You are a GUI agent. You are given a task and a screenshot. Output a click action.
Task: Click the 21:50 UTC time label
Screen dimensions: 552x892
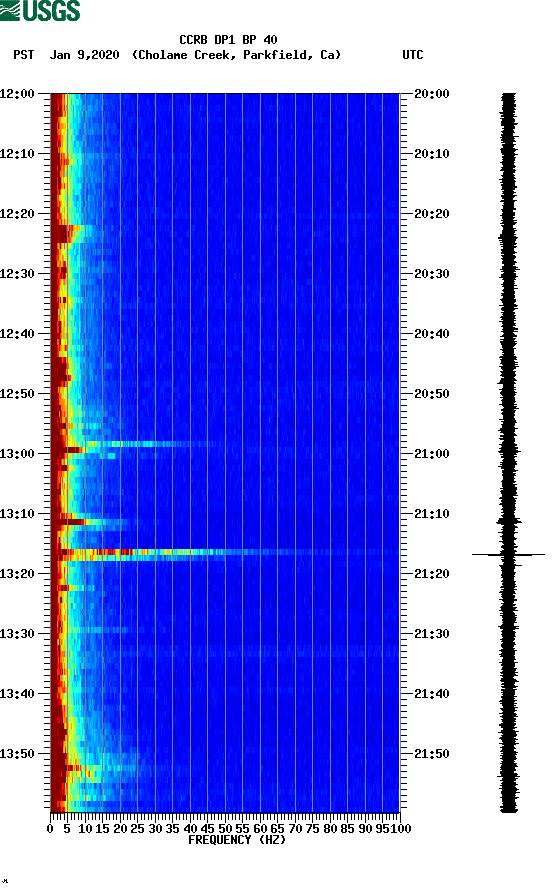[432, 754]
